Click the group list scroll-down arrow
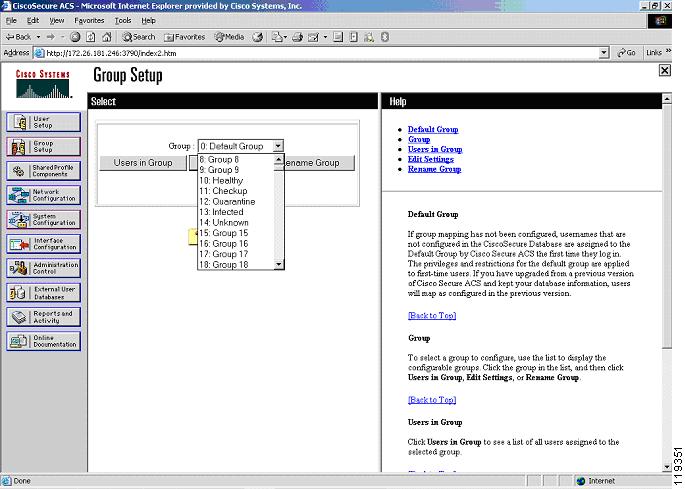685x489 pixels. tap(279, 264)
